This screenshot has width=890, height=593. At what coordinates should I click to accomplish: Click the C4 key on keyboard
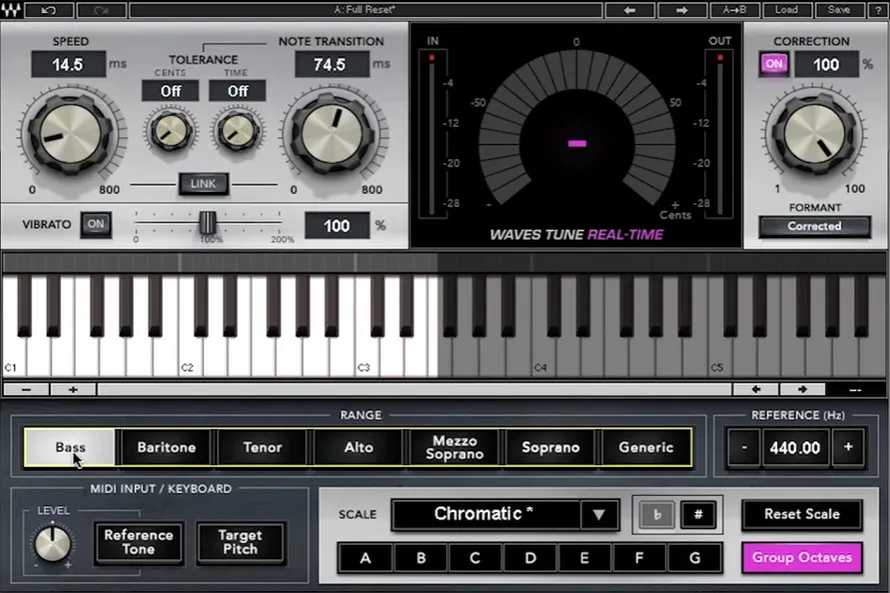(x=543, y=358)
